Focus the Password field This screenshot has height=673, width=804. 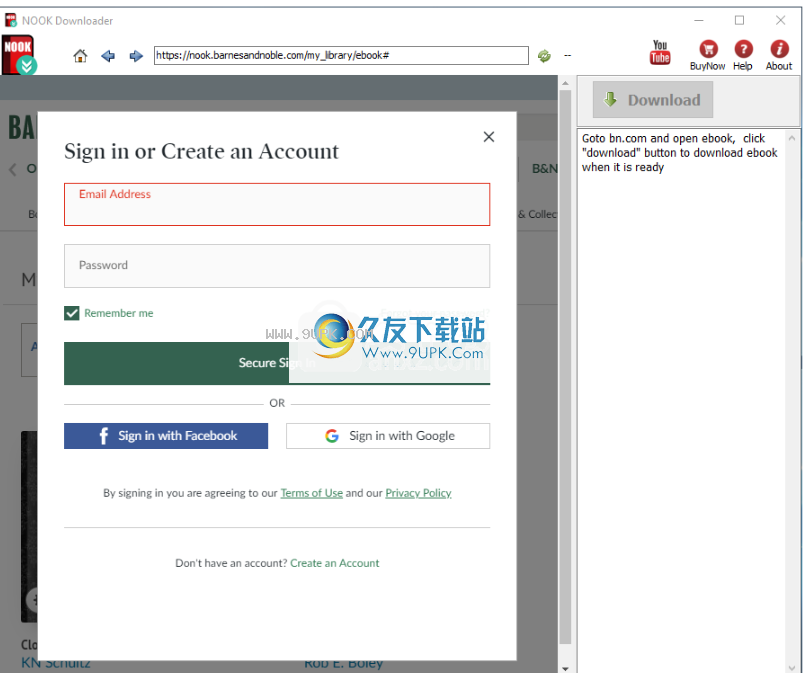click(x=277, y=266)
